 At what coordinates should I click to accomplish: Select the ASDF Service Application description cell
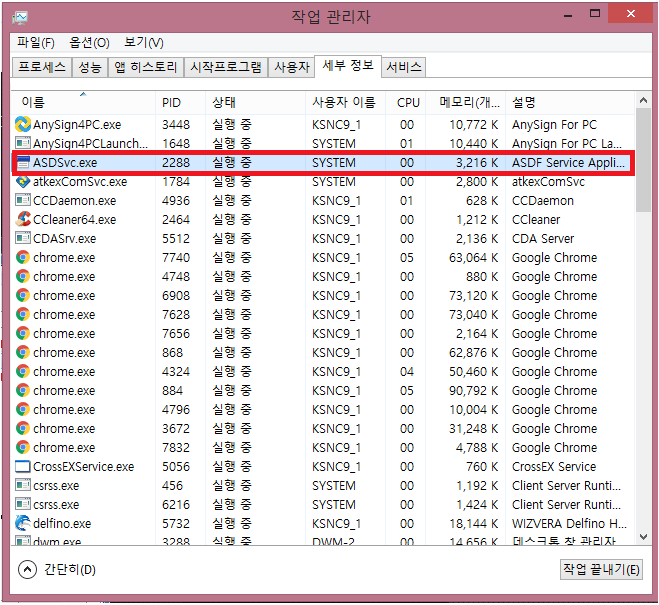pyautogui.click(x=568, y=163)
